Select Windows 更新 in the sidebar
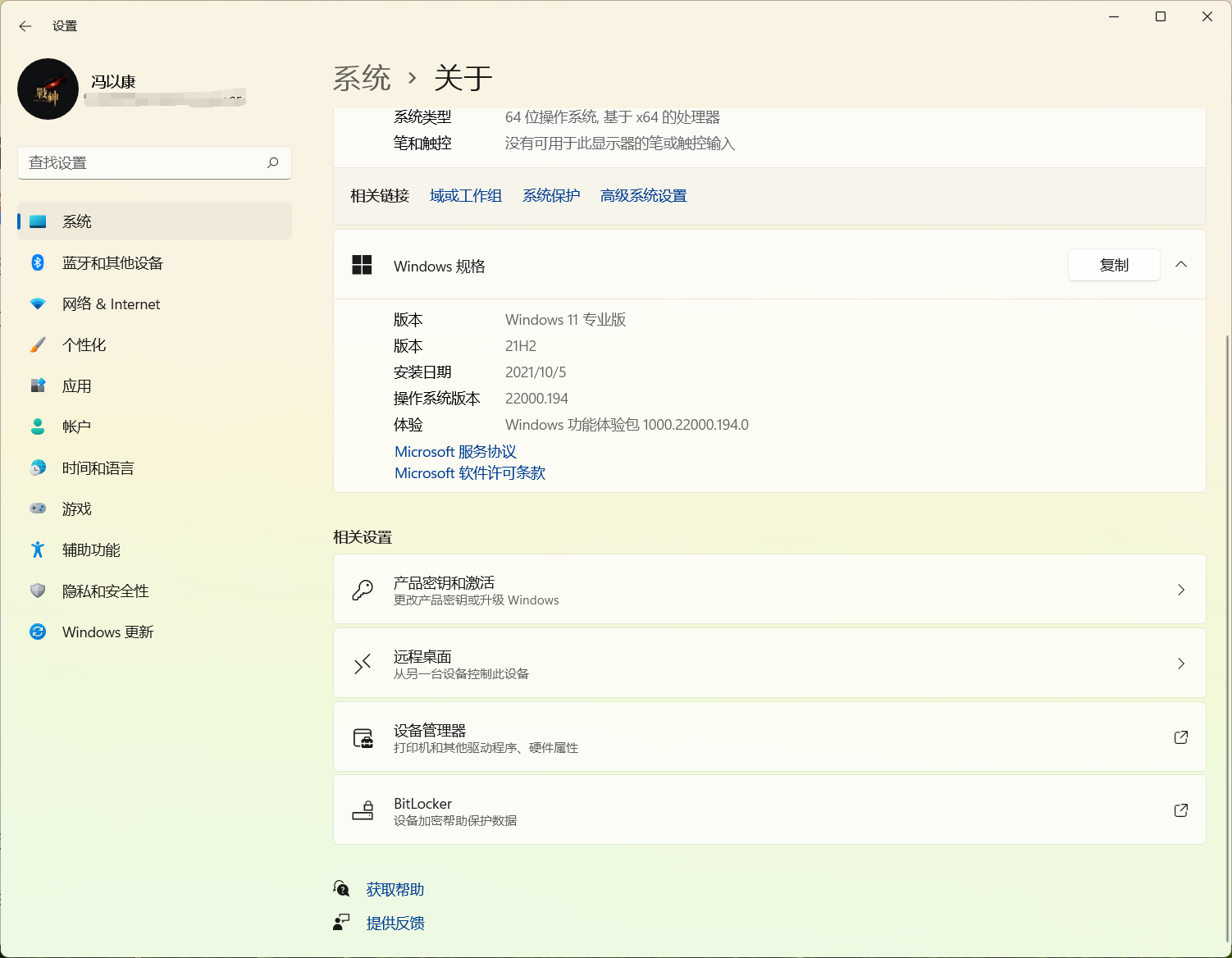Viewport: 1232px width, 958px height. pyautogui.click(x=154, y=632)
